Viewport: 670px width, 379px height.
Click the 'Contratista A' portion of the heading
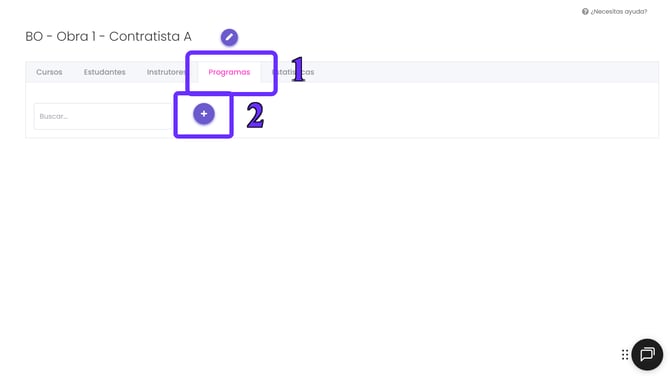pos(150,36)
